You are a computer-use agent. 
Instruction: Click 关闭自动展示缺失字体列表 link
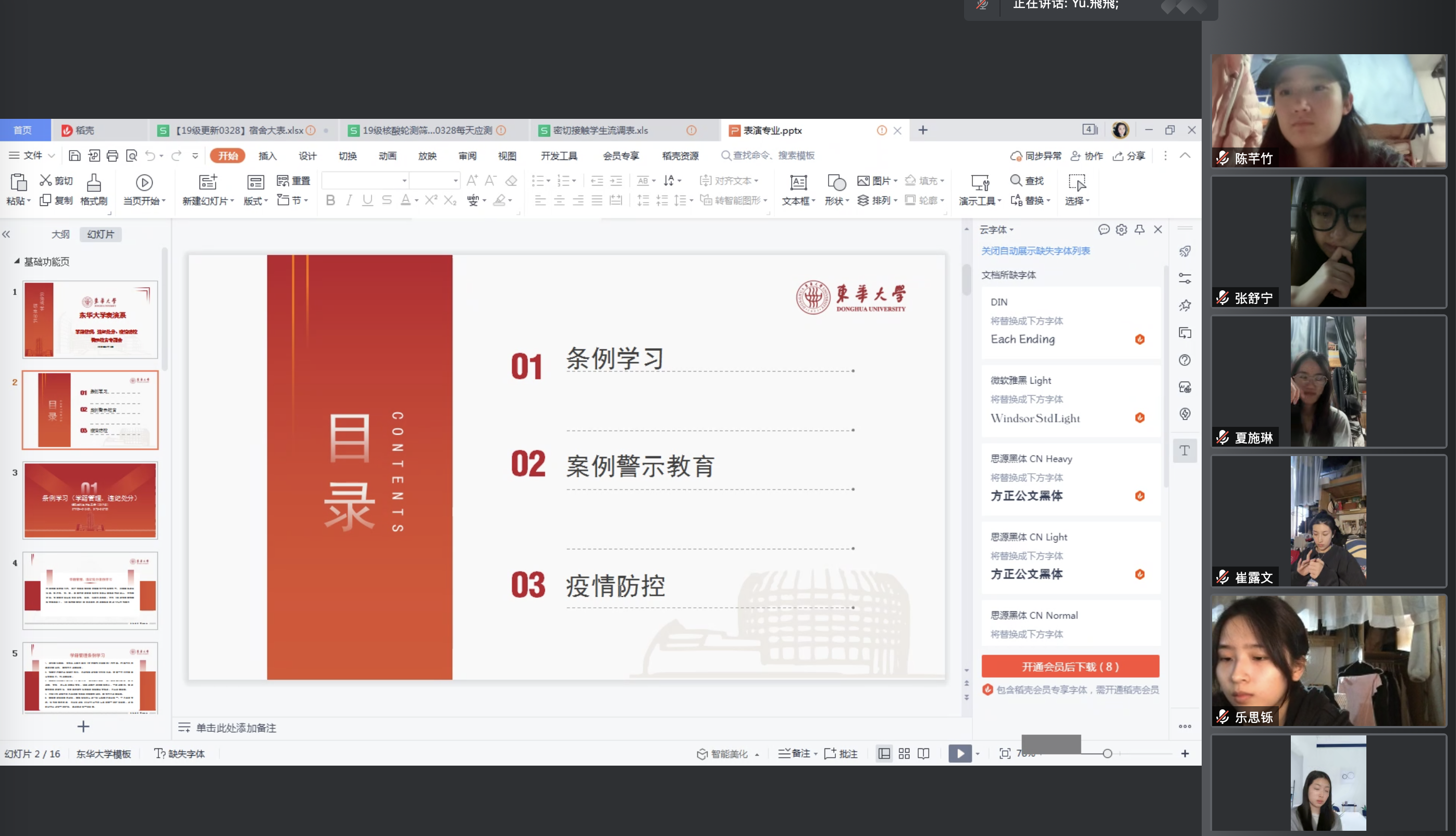tap(1035, 251)
